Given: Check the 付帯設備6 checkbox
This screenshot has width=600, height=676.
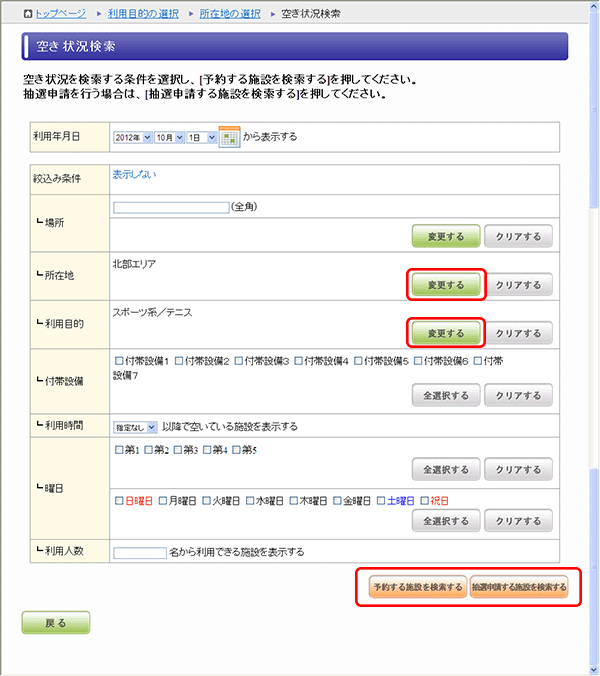Looking at the screenshot, I should [418, 360].
